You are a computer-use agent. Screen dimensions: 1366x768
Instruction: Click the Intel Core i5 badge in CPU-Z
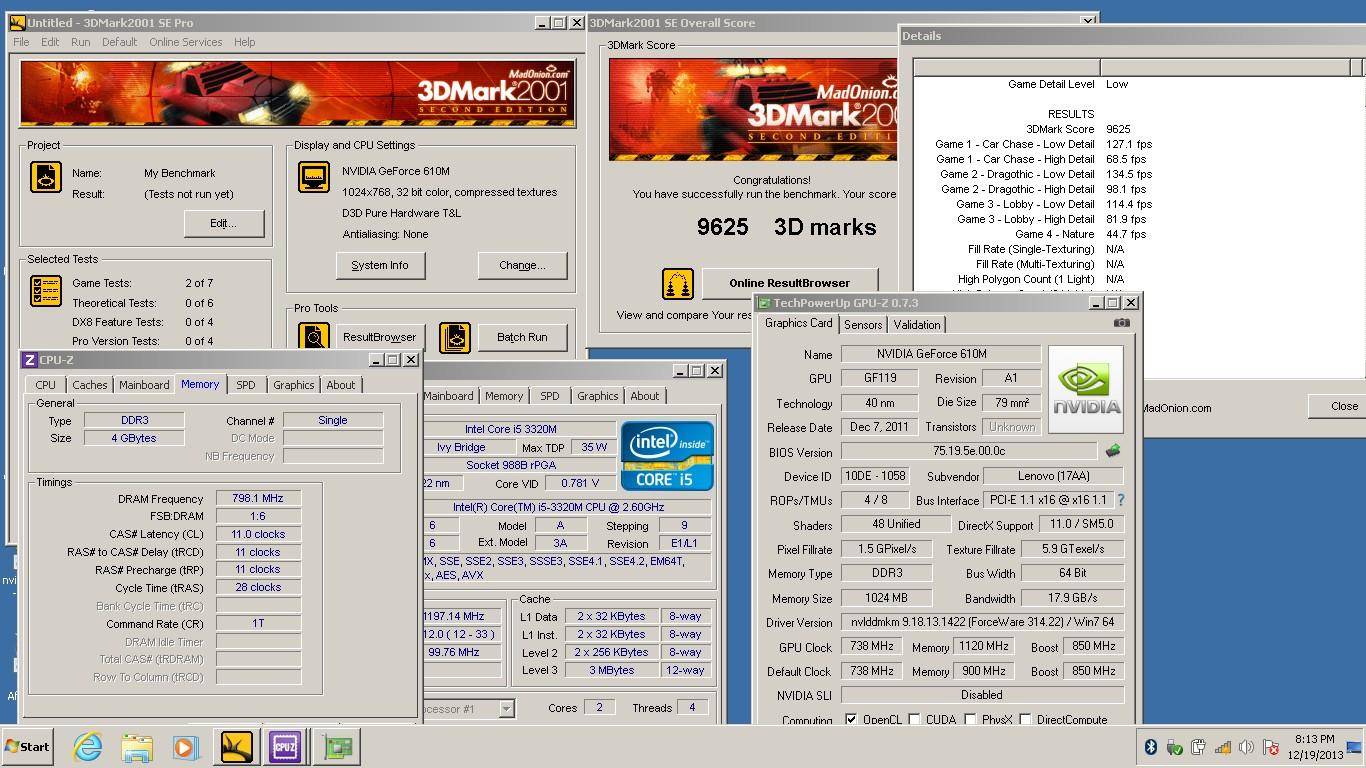coord(667,456)
